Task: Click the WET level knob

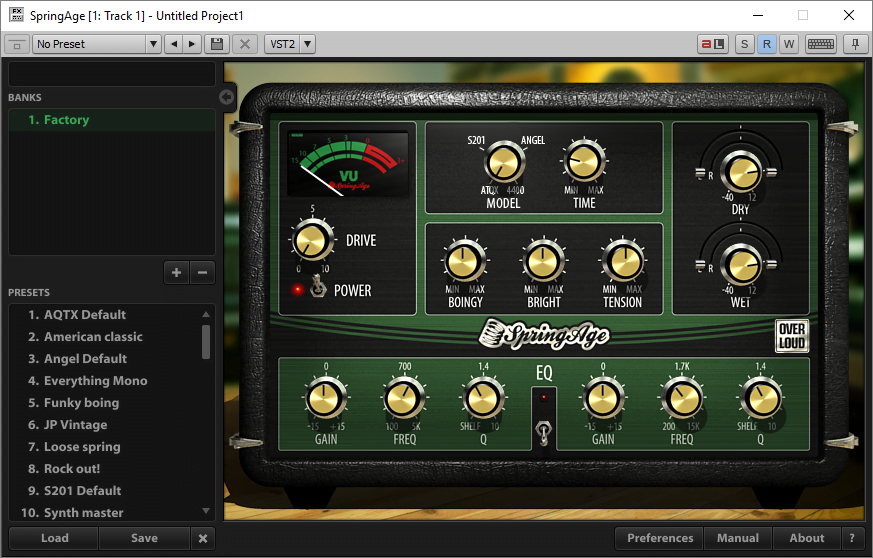Action: click(741, 265)
